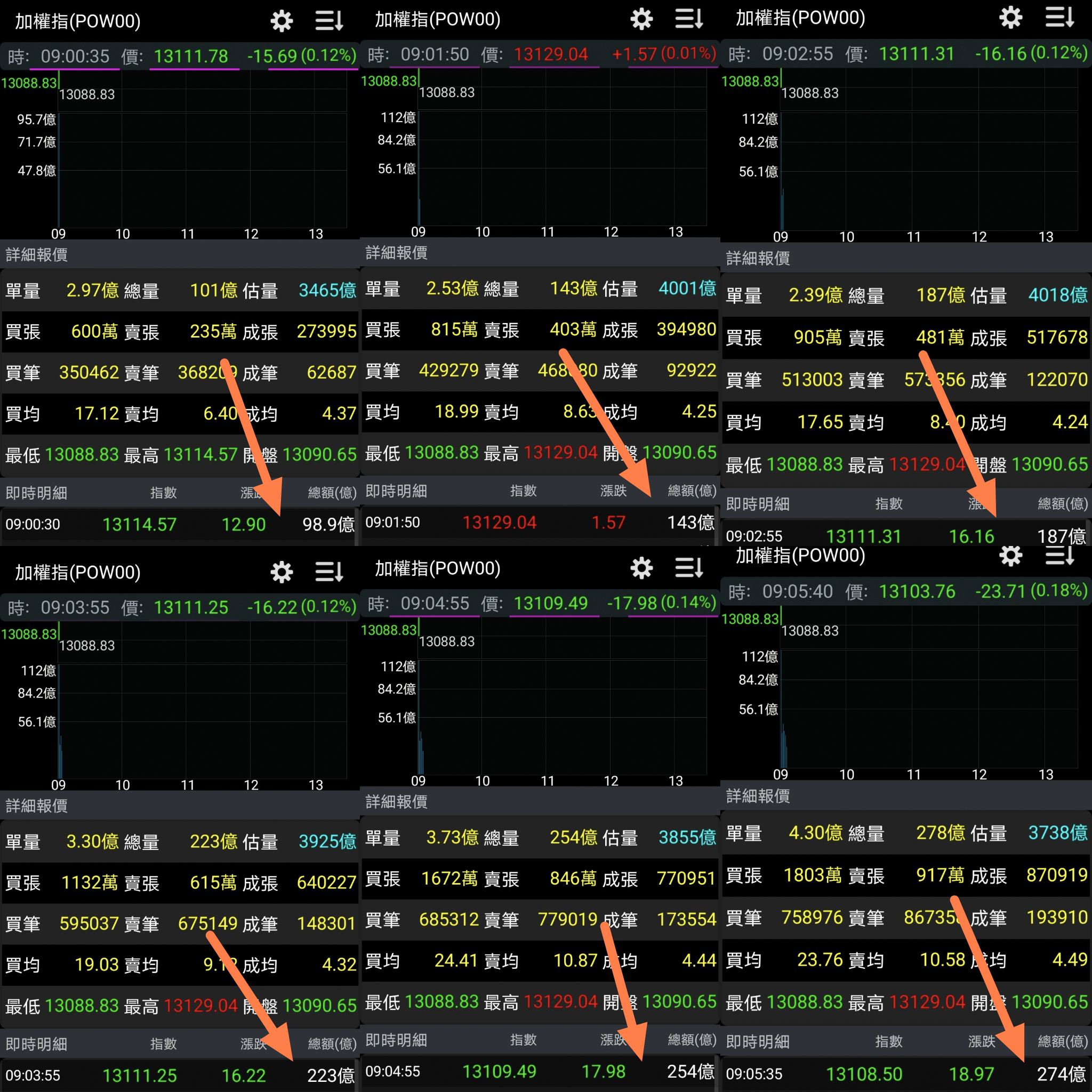This screenshot has height=1092, width=1092.
Task: Click sort-list icon in the 09:04:55 panel
Action: click(x=689, y=567)
